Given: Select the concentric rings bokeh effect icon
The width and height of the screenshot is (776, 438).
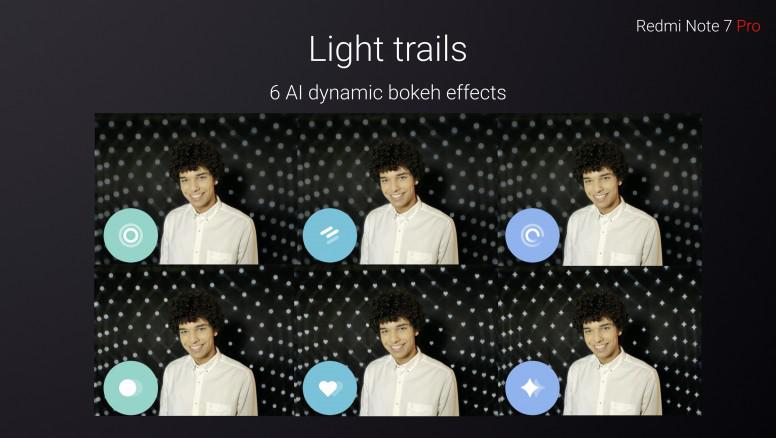Looking at the screenshot, I should pos(131,235).
